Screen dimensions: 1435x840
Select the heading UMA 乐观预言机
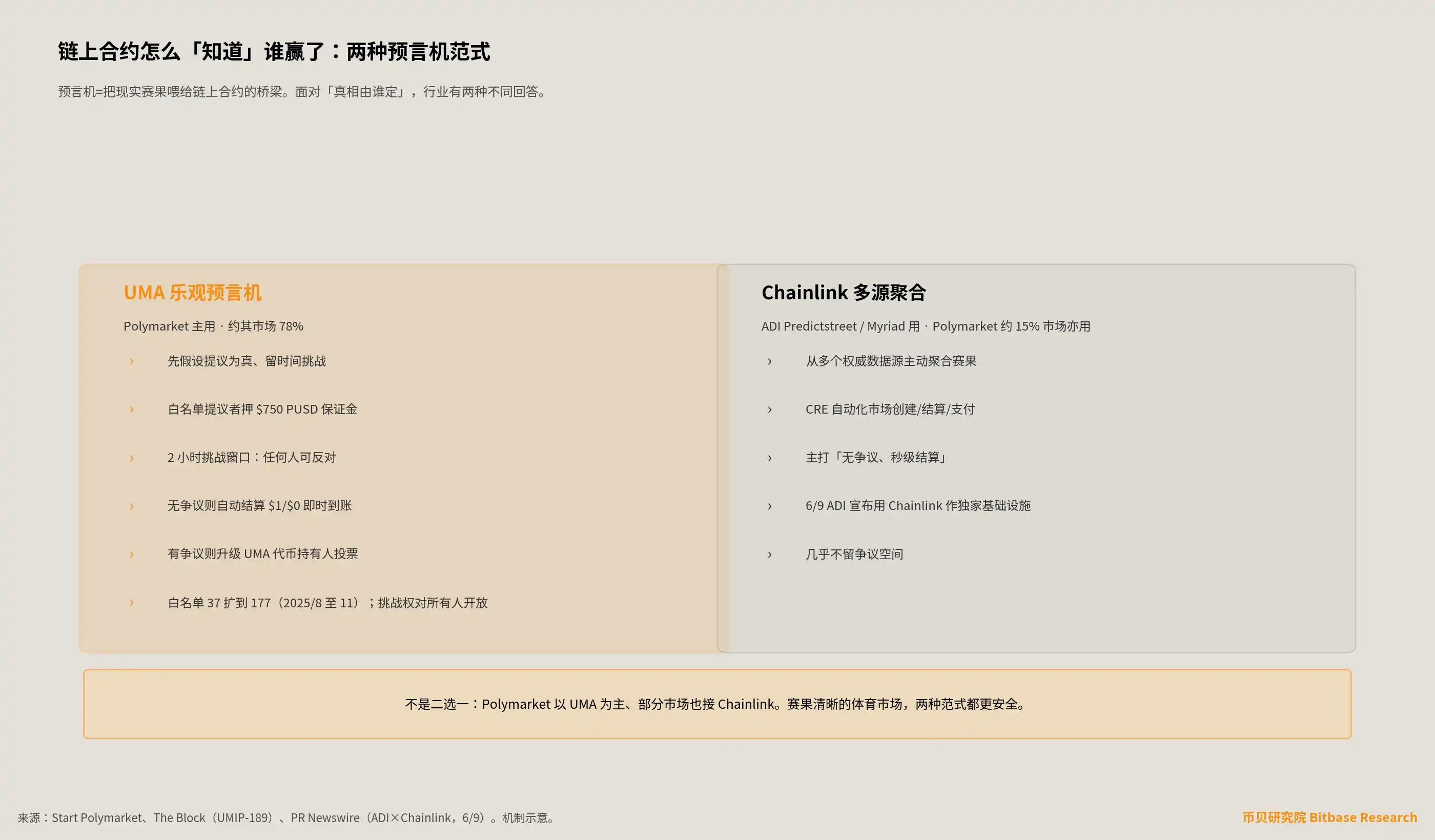pos(193,292)
